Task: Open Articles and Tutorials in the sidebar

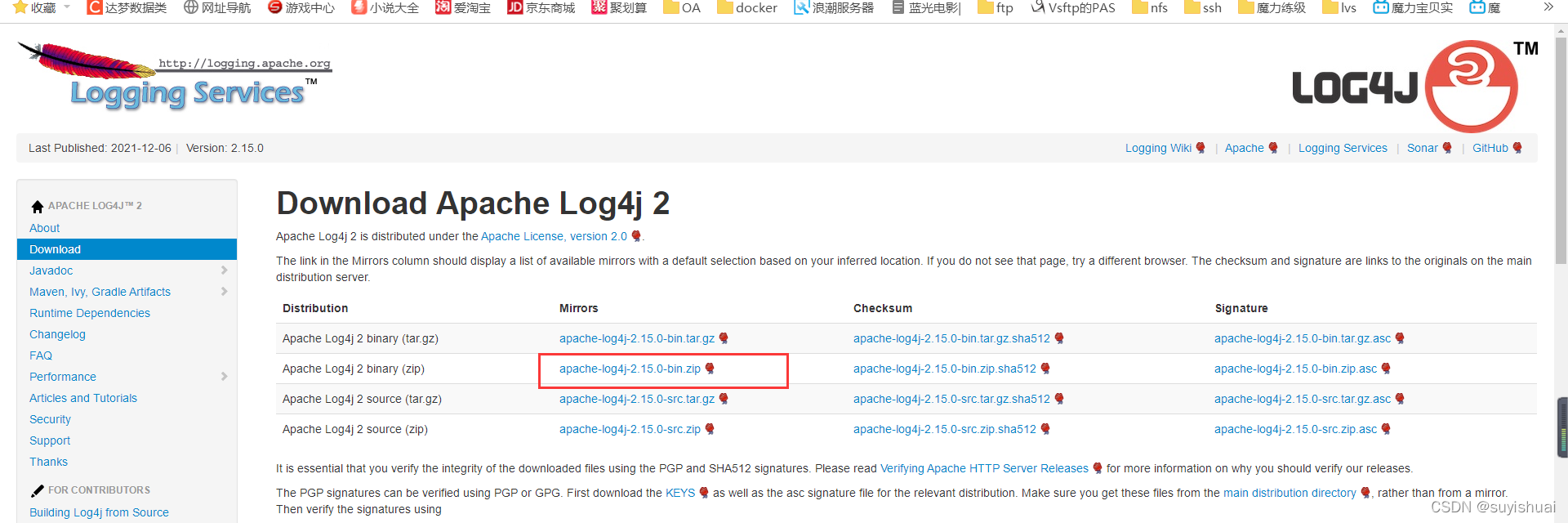Action: coord(83,398)
